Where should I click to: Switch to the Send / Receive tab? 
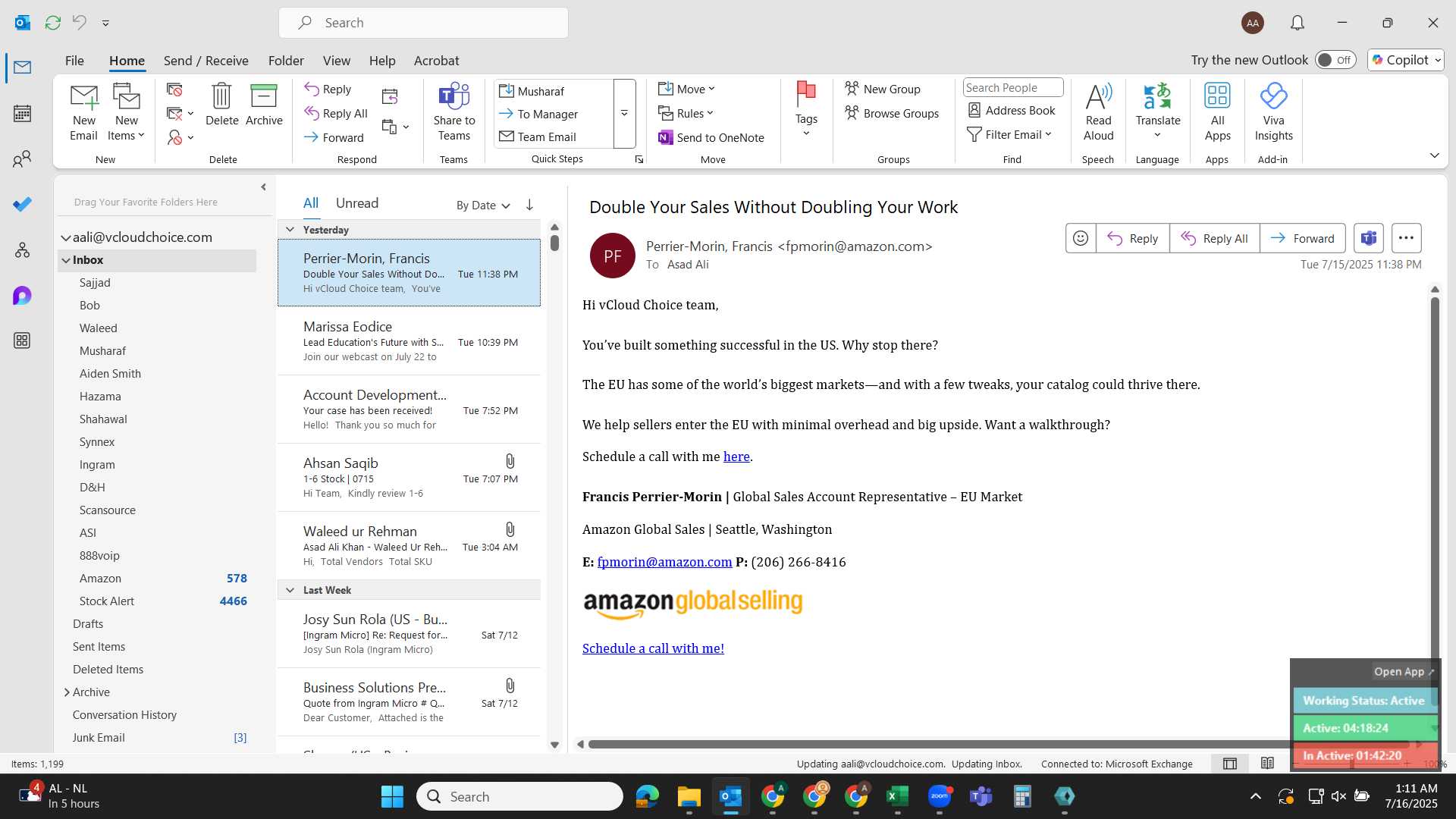pyautogui.click(x=206, y=61)
